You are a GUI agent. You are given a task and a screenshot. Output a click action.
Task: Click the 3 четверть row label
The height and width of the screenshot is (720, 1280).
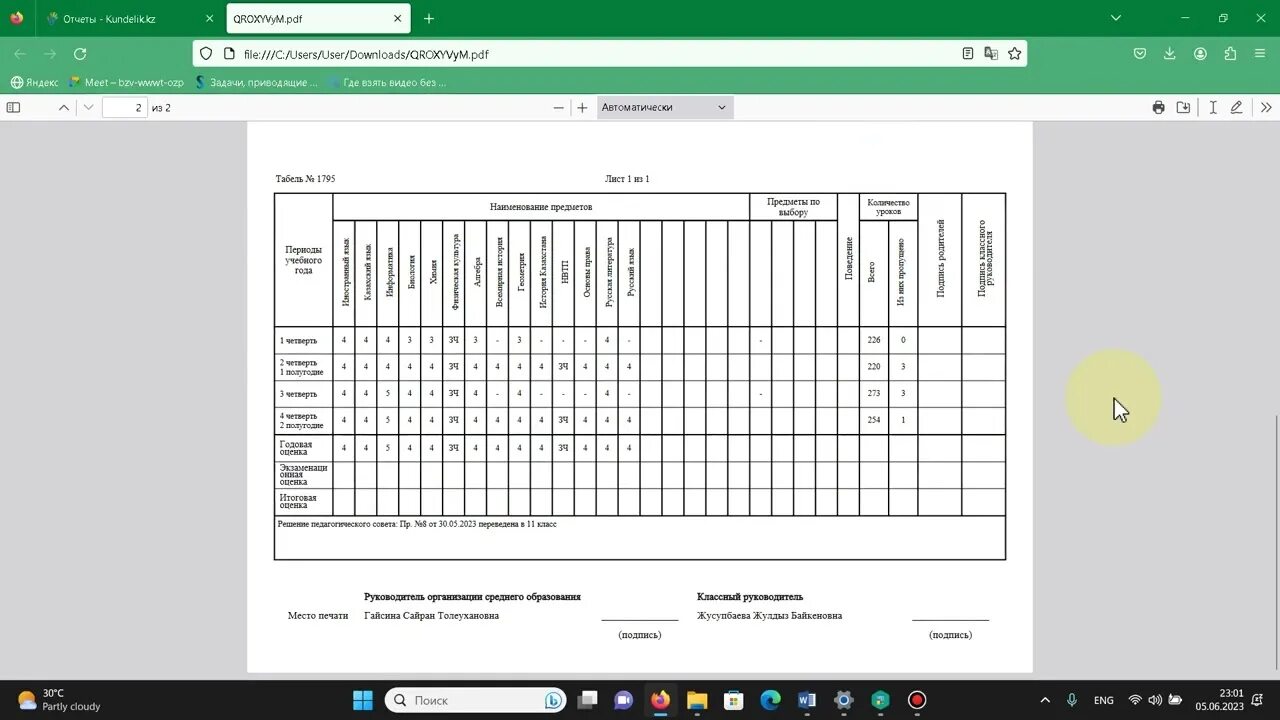[x=298, y=394]
